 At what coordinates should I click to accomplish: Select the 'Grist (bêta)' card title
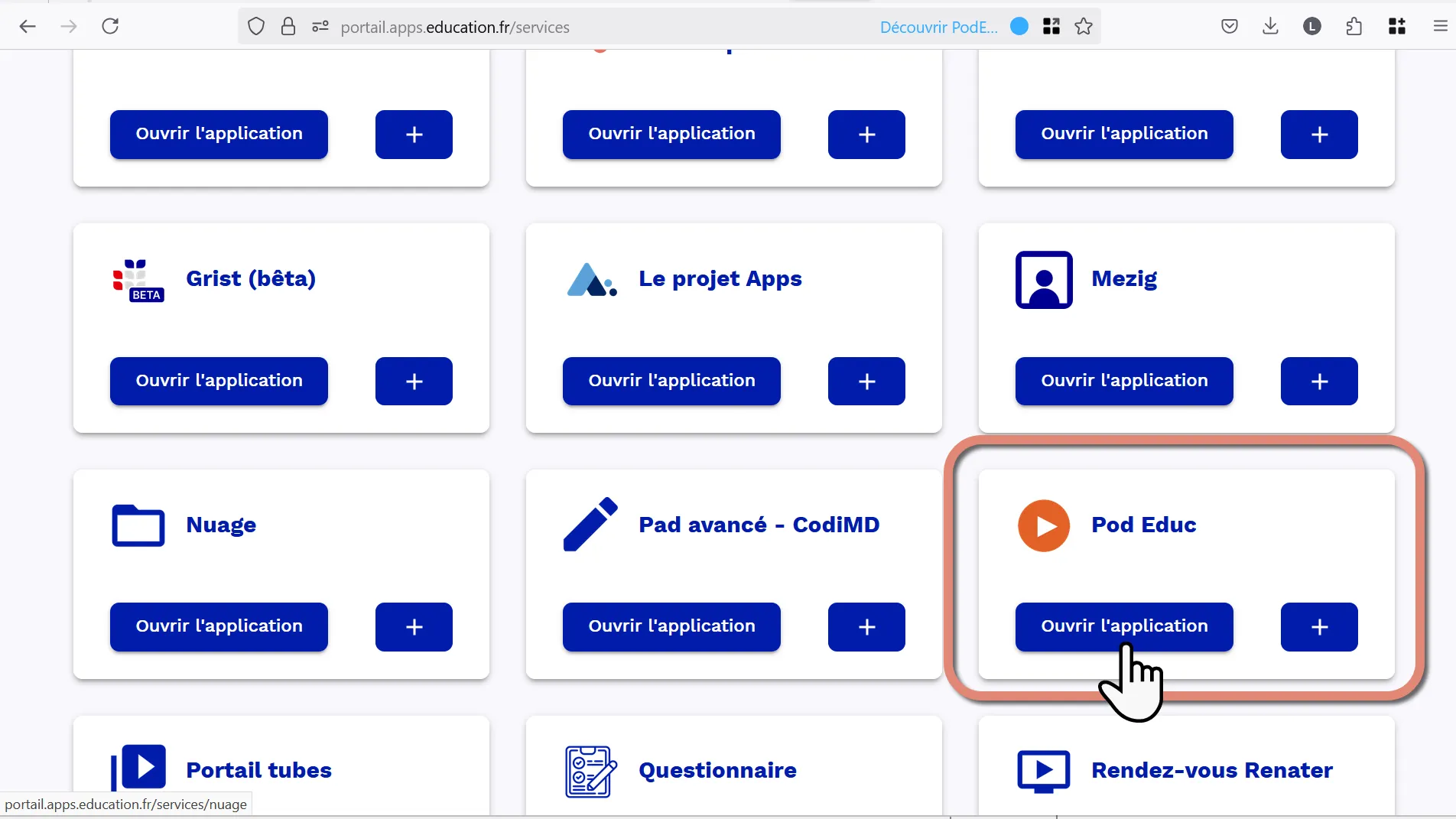pyautogui.click(x=251, y=278)
